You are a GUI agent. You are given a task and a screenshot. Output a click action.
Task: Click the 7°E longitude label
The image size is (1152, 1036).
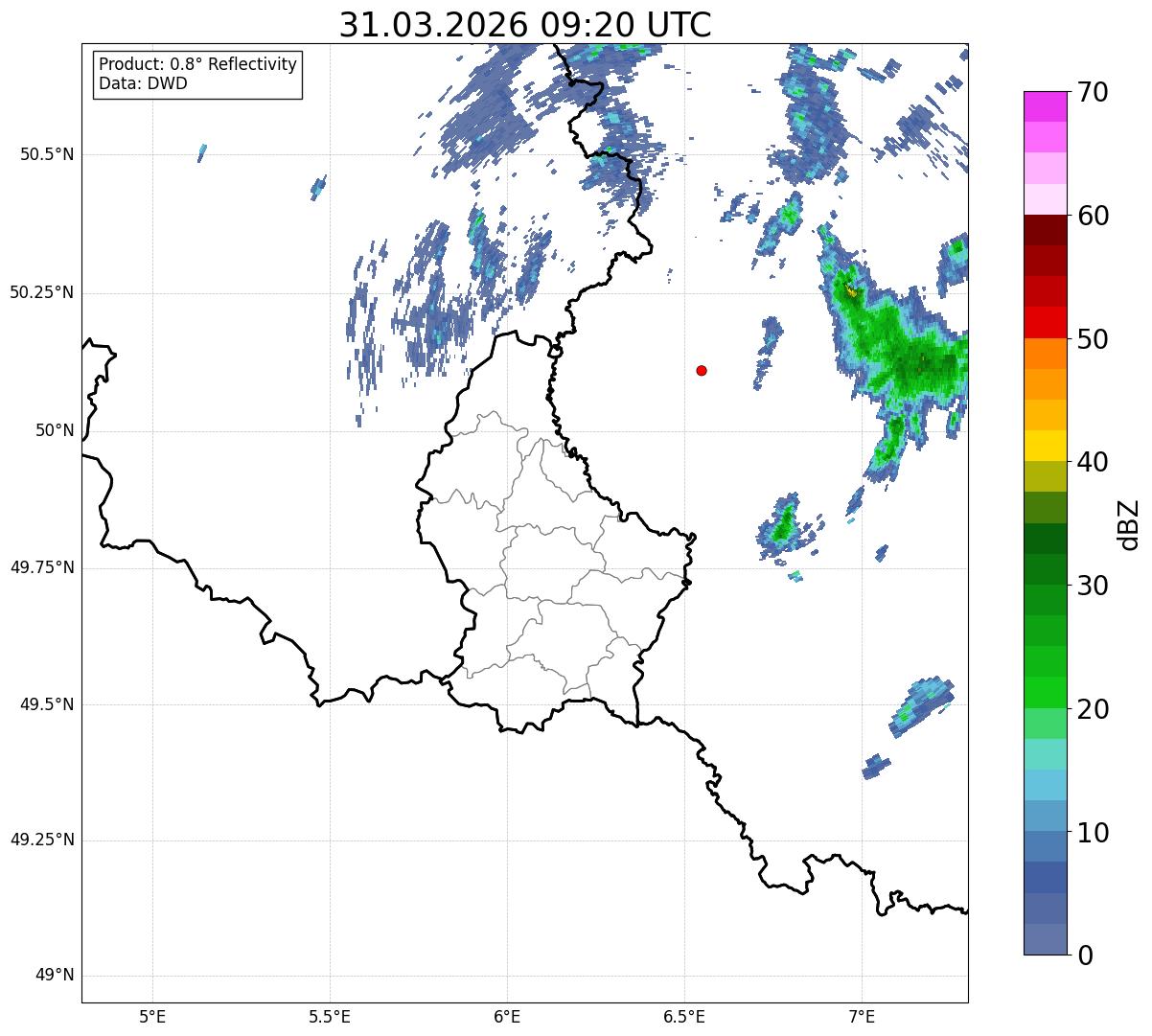[862, 1016]
